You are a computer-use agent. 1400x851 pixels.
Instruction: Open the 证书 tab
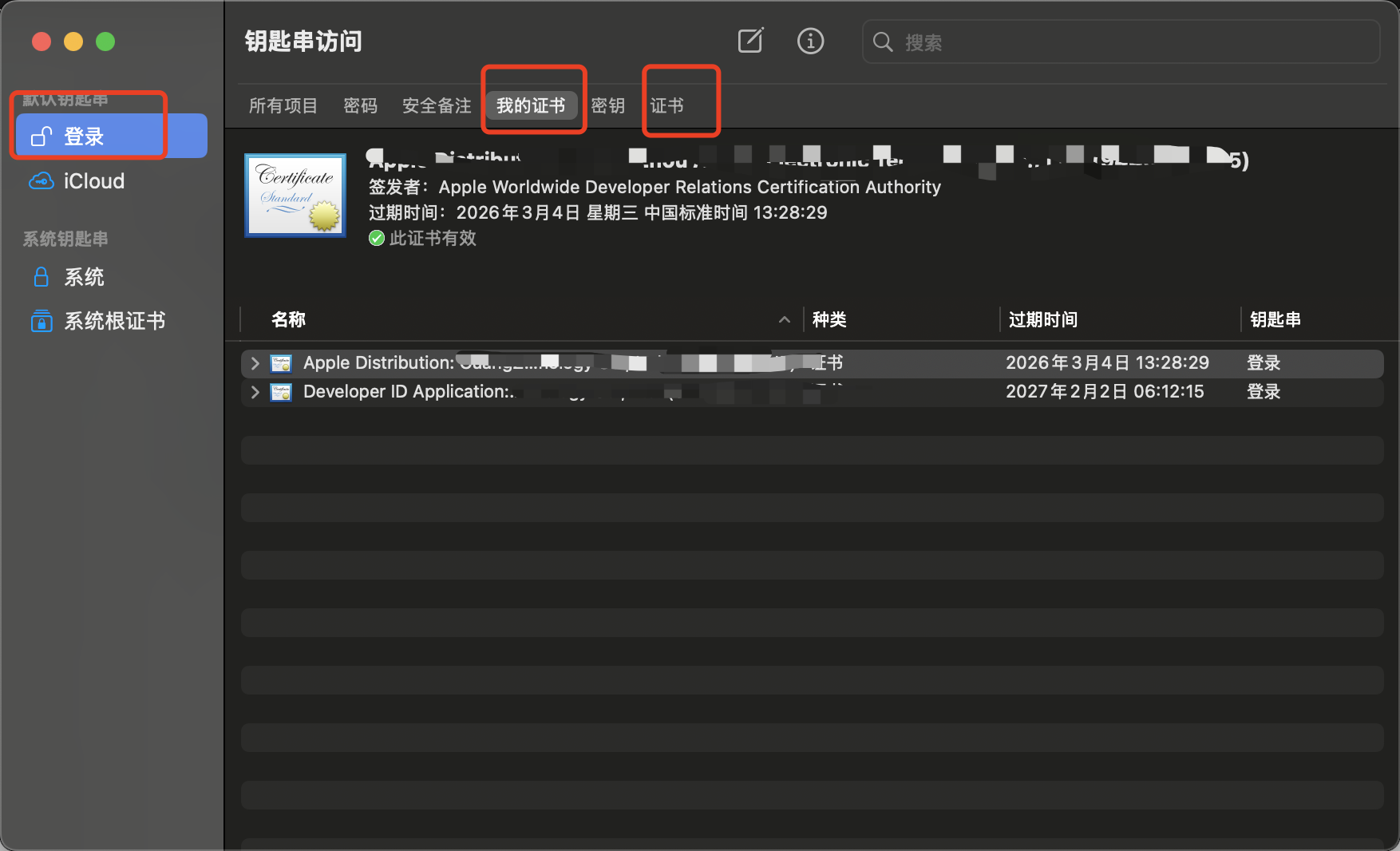(x=666, y=105)
